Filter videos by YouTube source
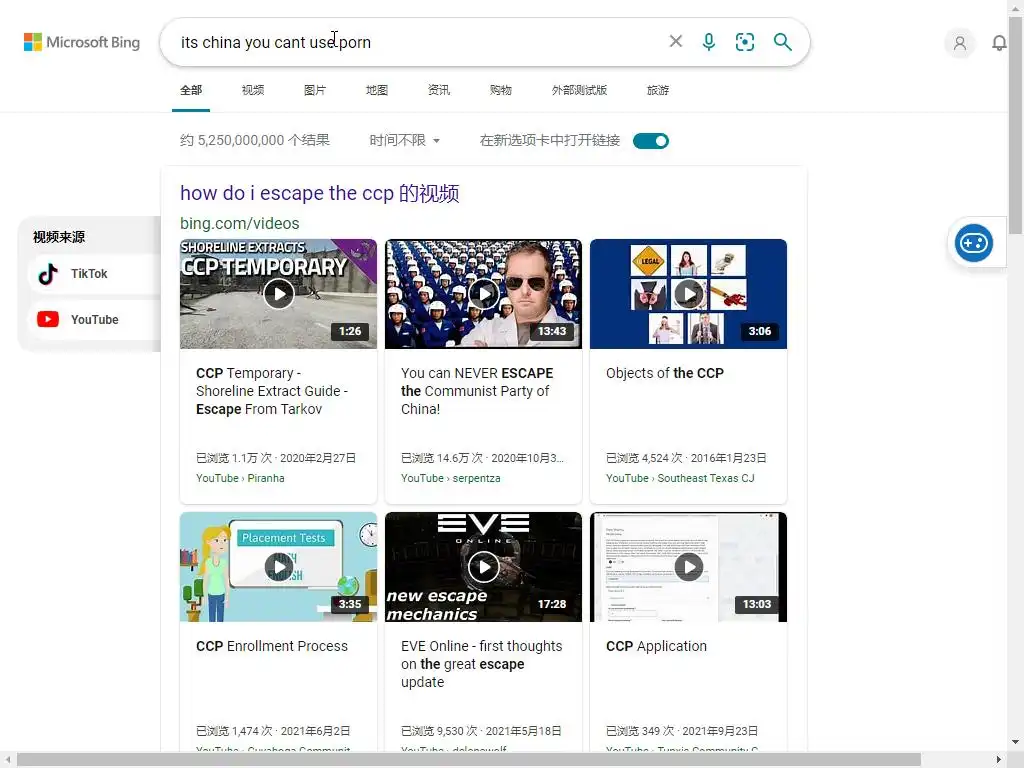The width and height of the screenshot is (1024, 768). point(95,319)
